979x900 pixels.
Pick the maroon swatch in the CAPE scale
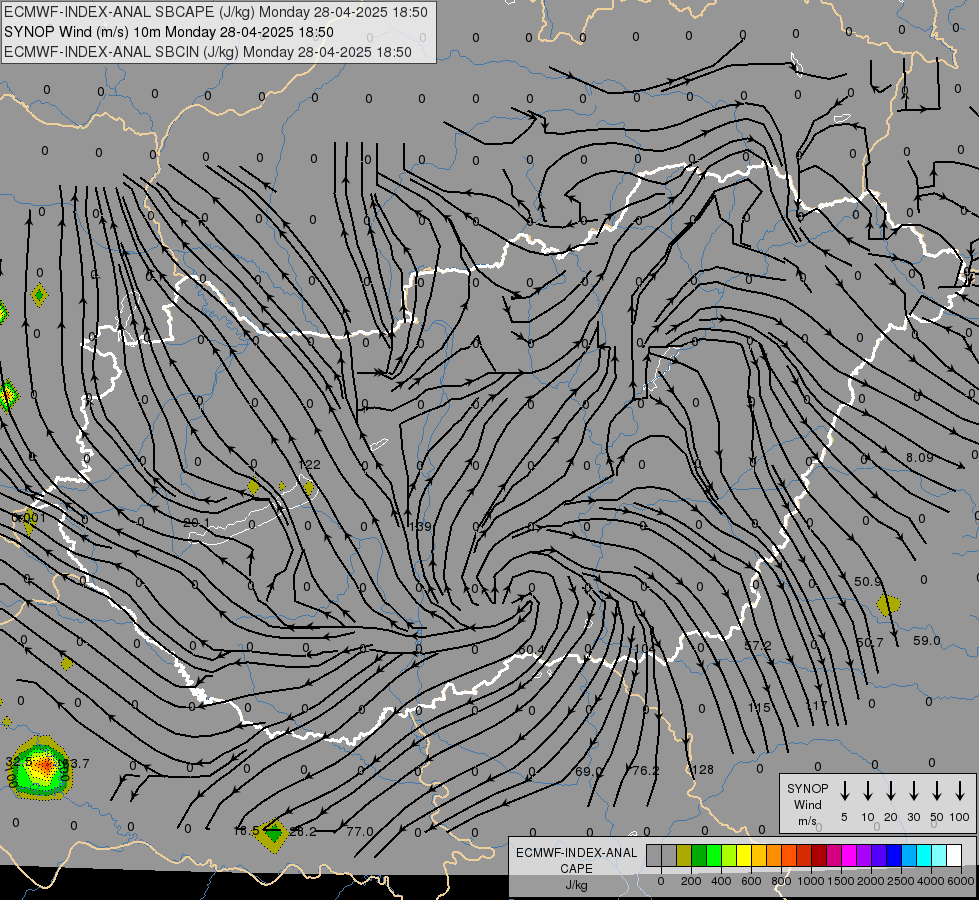tap(819, 855)
